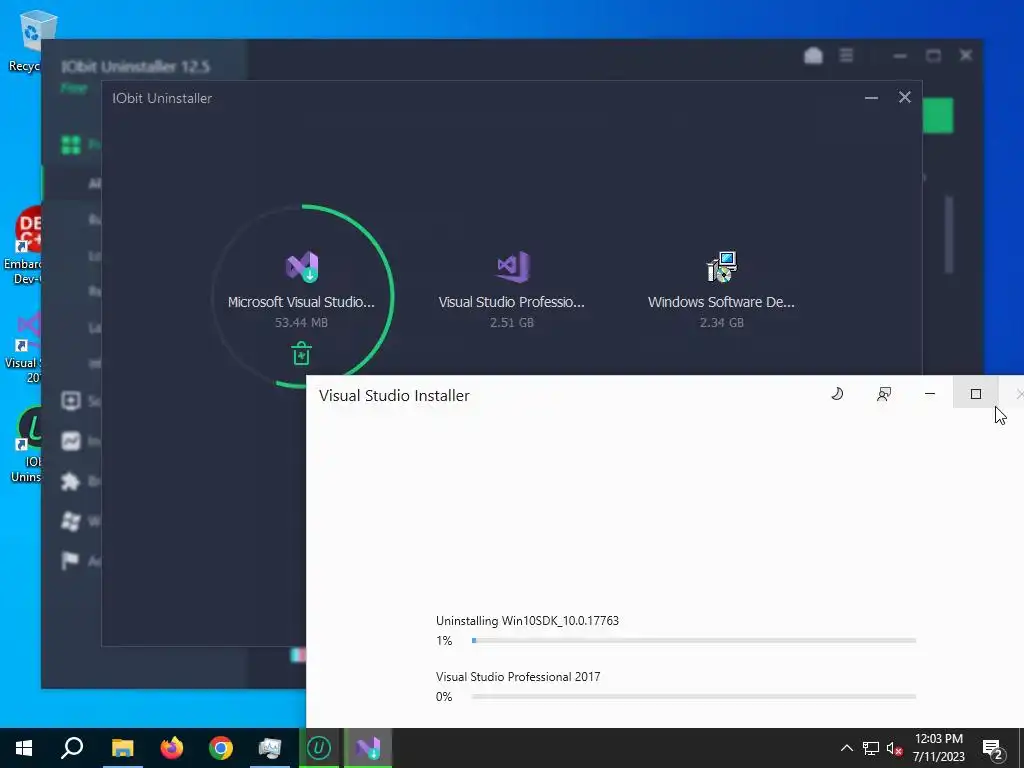
Task: Launch Firefox from the taskbar
Action: pyautogui.click(x=172, y=748)
